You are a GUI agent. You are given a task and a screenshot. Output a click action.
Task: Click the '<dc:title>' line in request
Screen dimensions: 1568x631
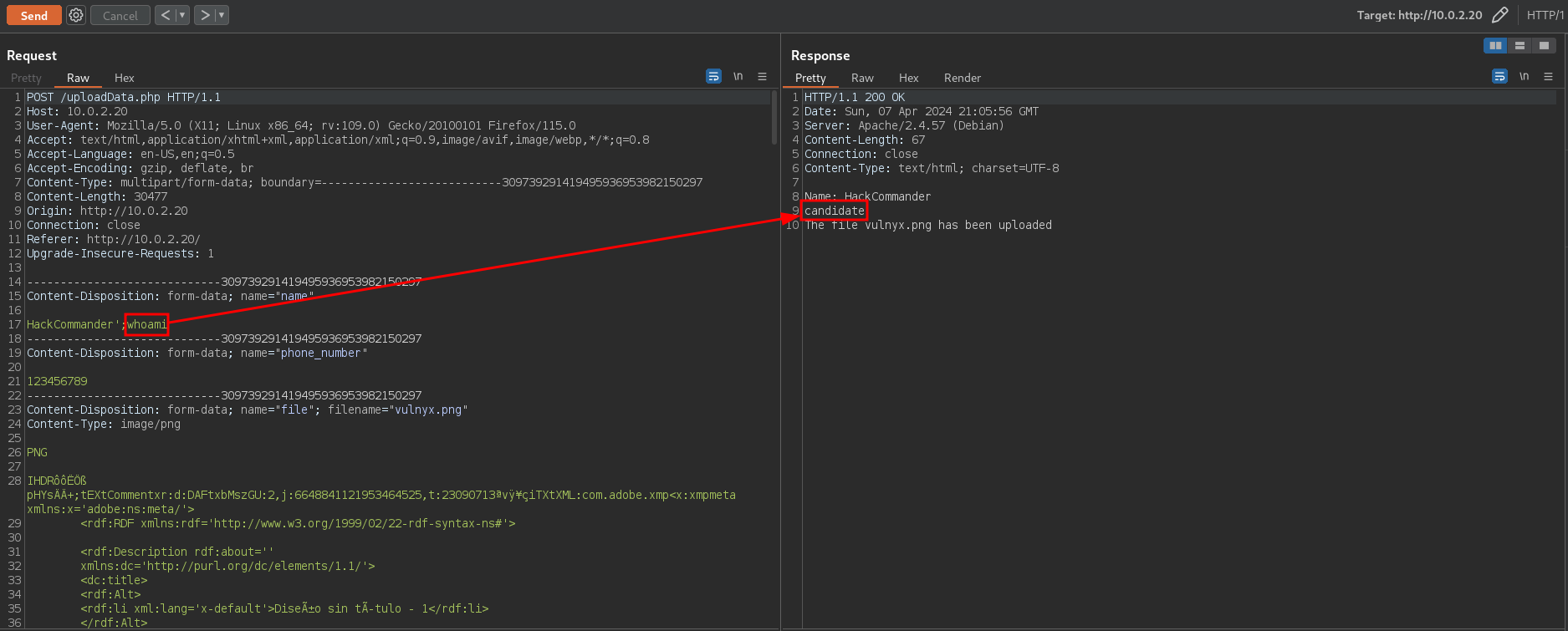tap(114, 580)
